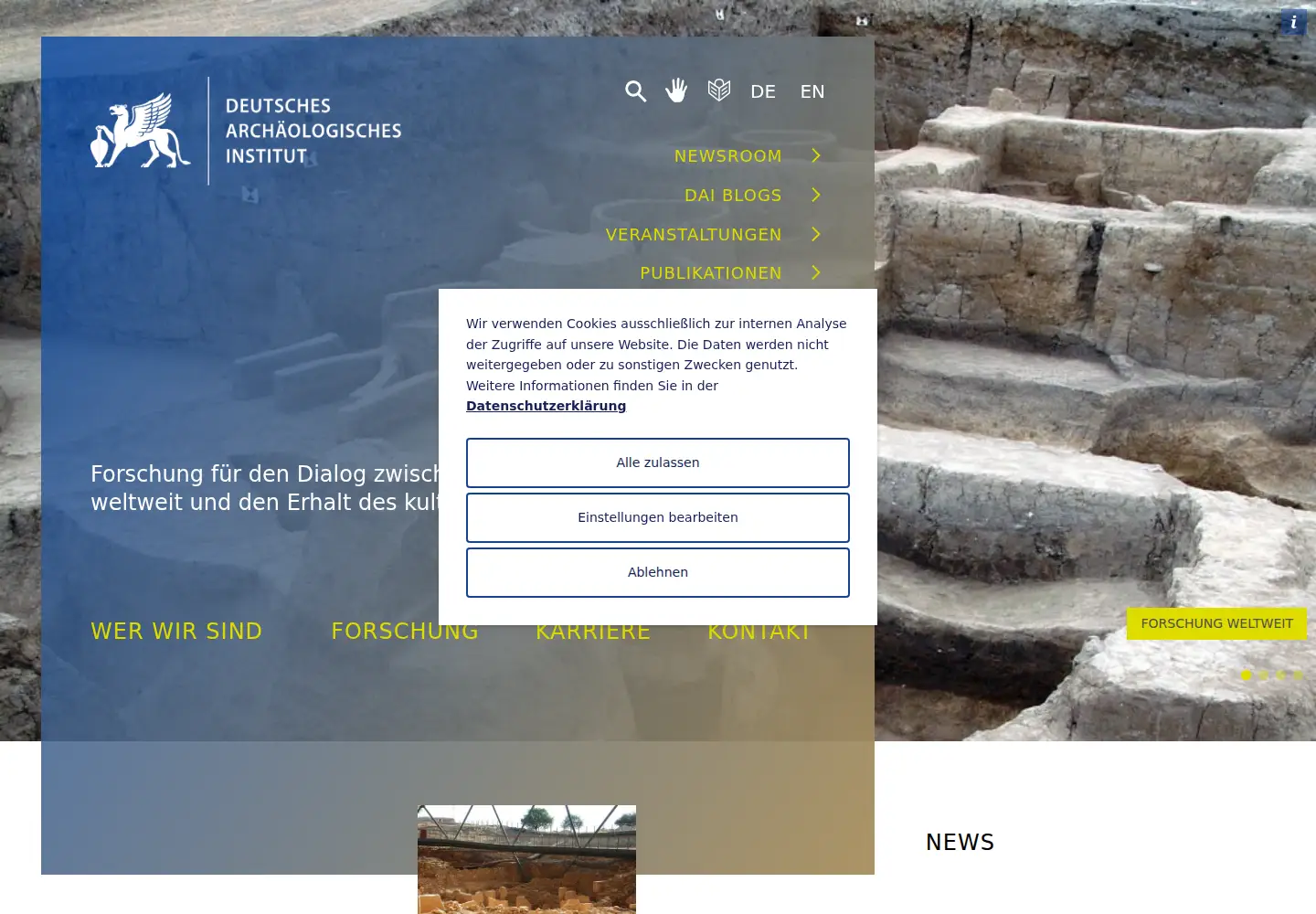Expand the Veranstaltungen chevron

(x=816, y=234)
